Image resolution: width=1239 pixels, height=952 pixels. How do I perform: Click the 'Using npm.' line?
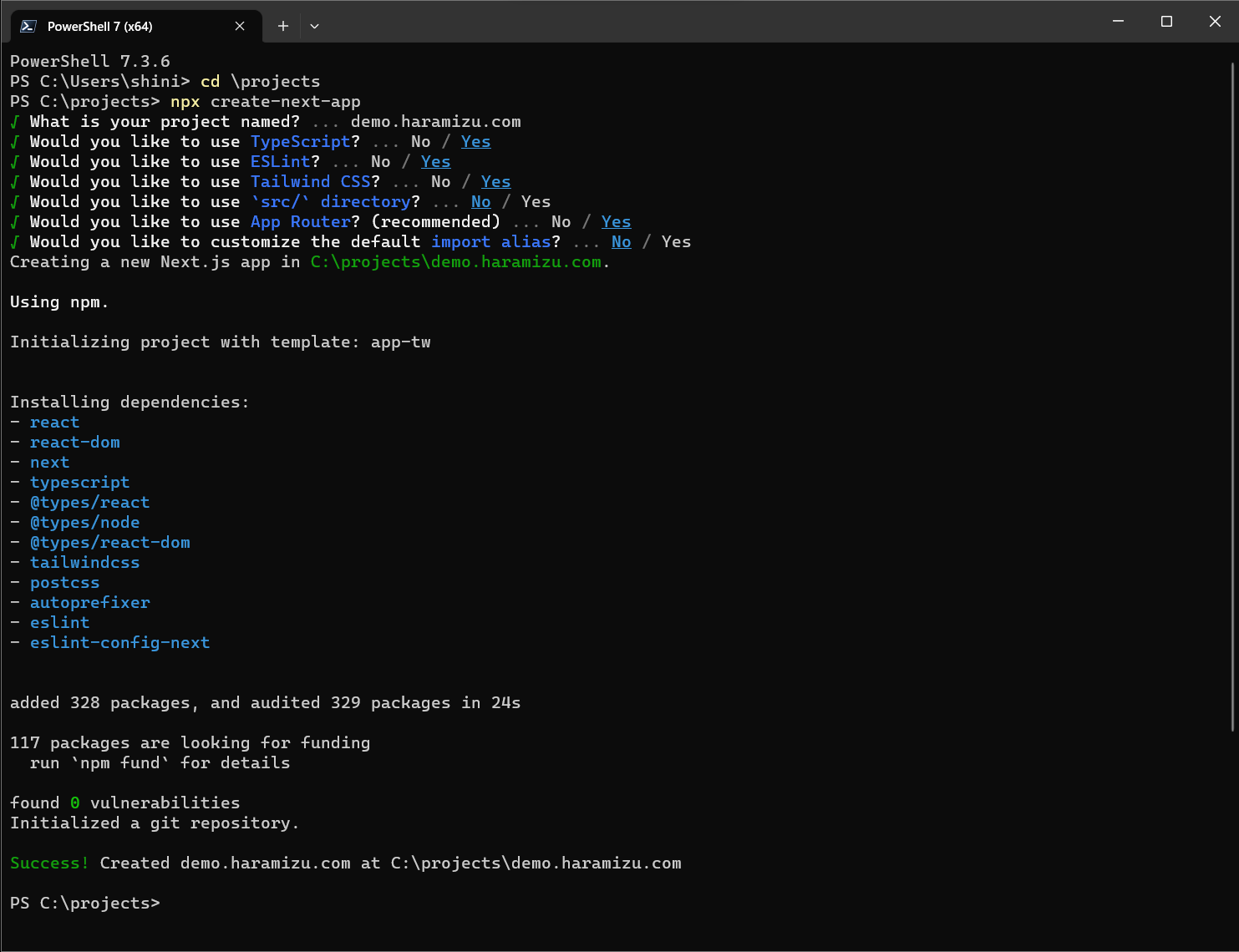pos(59,302)
